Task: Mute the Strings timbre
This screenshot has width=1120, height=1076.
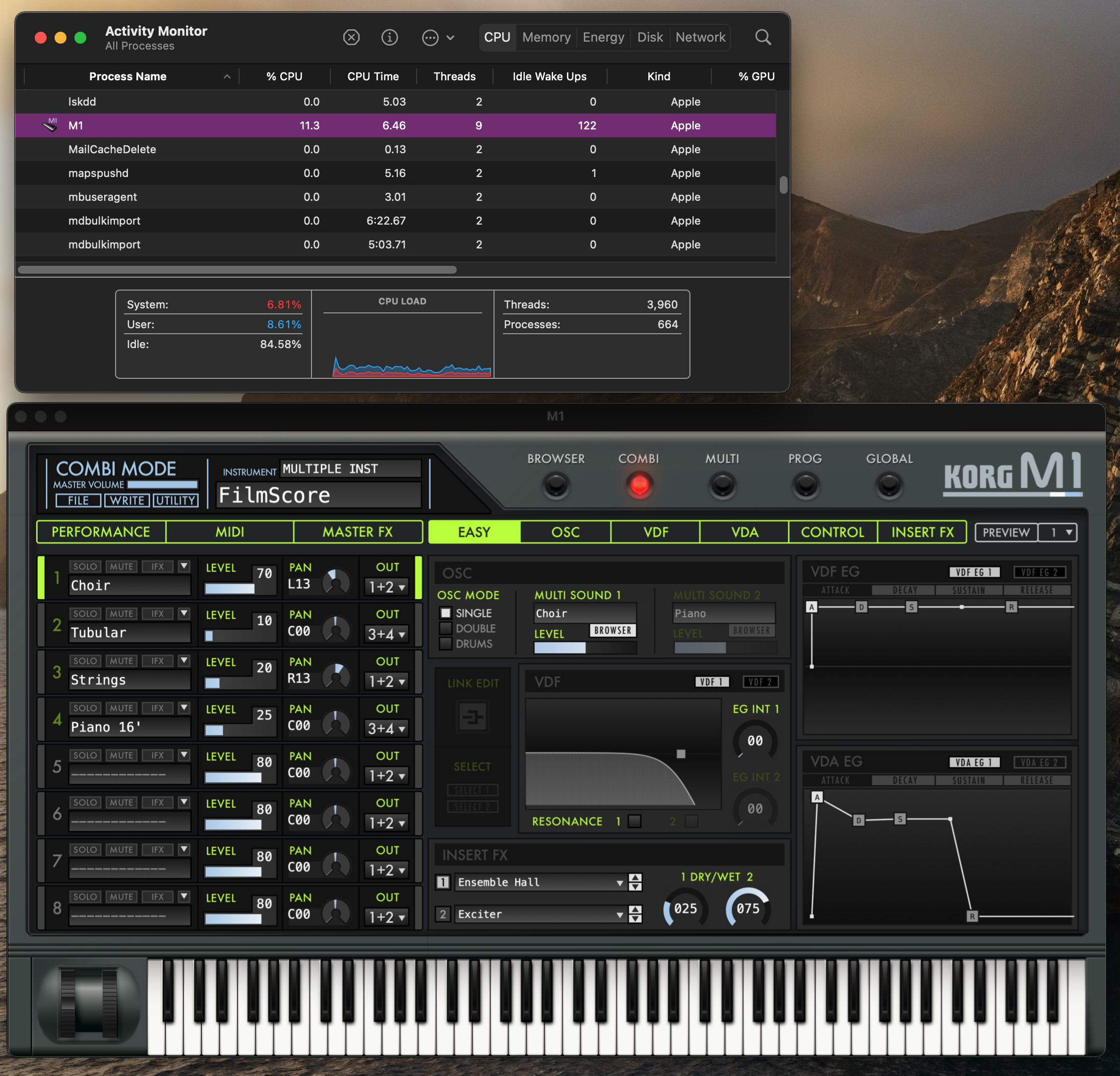Action: pyautogui.click(x=121, y=661)
